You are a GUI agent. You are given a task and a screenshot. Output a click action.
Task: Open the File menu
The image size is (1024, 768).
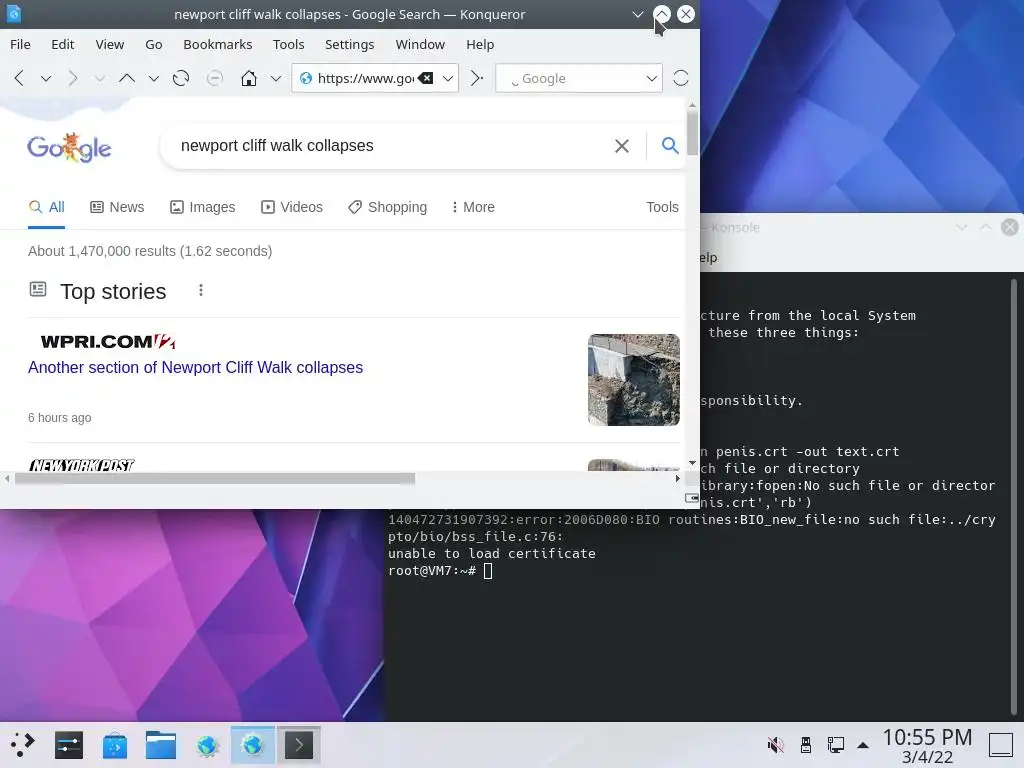(x=20, y=44)
